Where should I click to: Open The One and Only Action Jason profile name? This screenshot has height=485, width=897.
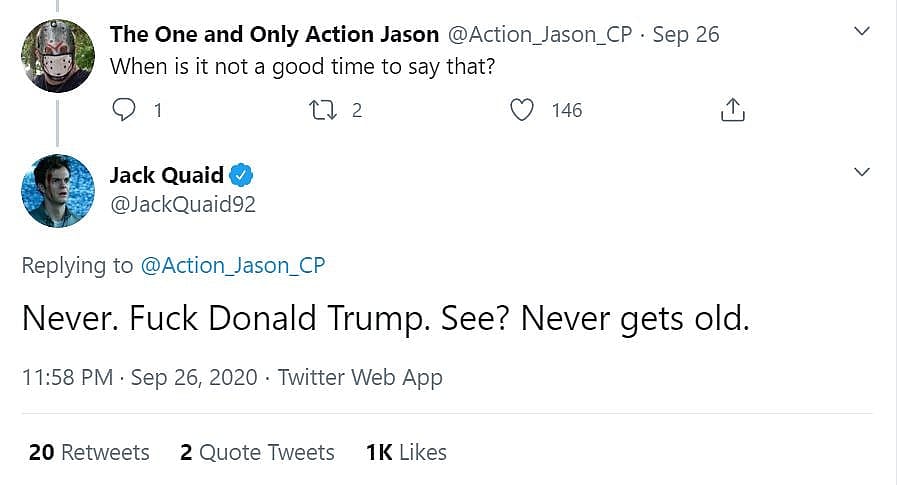pos(274,34)
